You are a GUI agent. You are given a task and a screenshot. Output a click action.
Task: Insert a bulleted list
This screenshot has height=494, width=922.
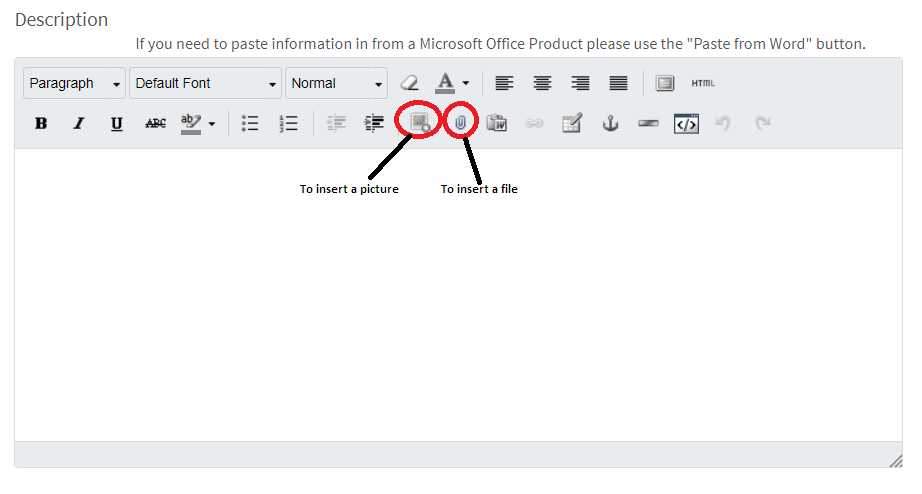click(x=250, y=124)
